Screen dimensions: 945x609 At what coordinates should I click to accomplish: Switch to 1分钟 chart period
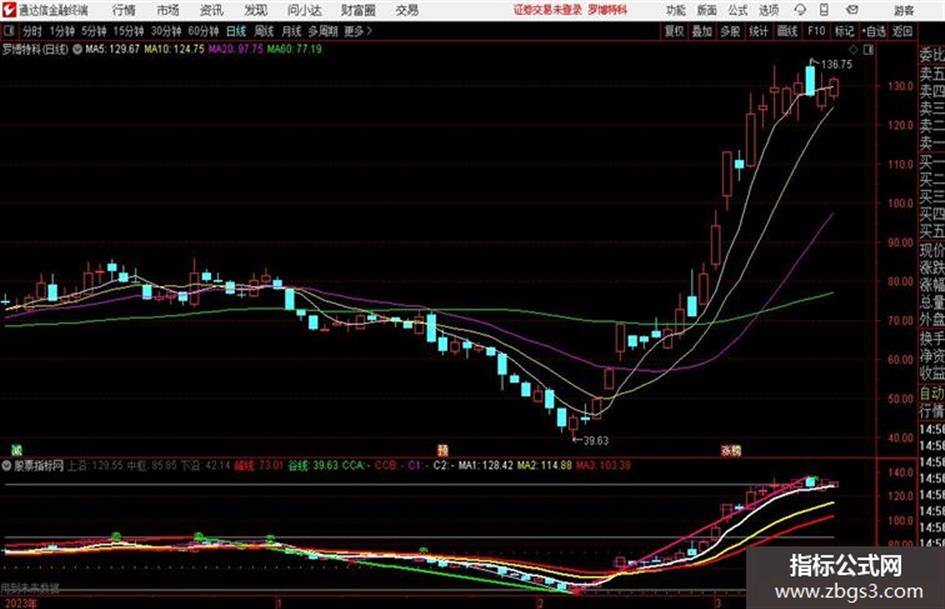[62, 31]
